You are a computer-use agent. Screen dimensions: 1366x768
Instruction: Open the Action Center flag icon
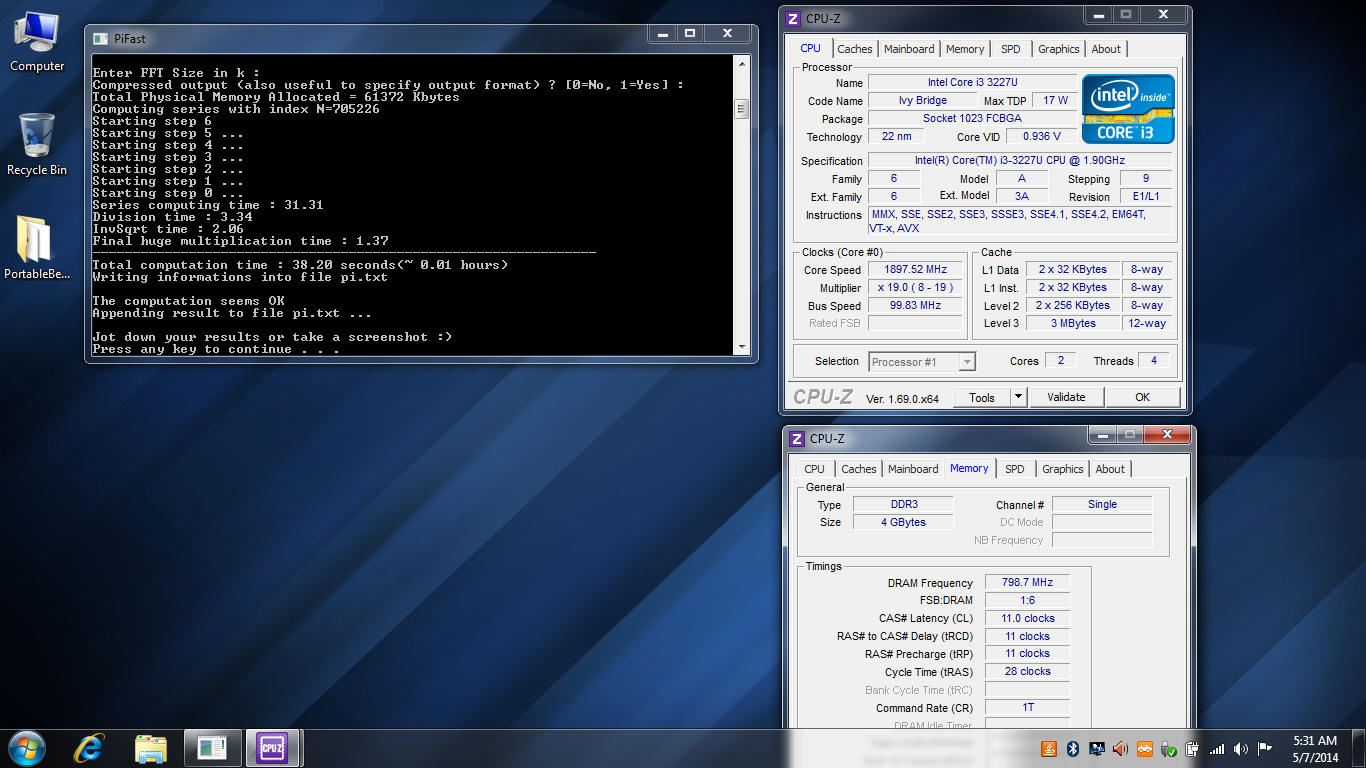coord(1265,748)
